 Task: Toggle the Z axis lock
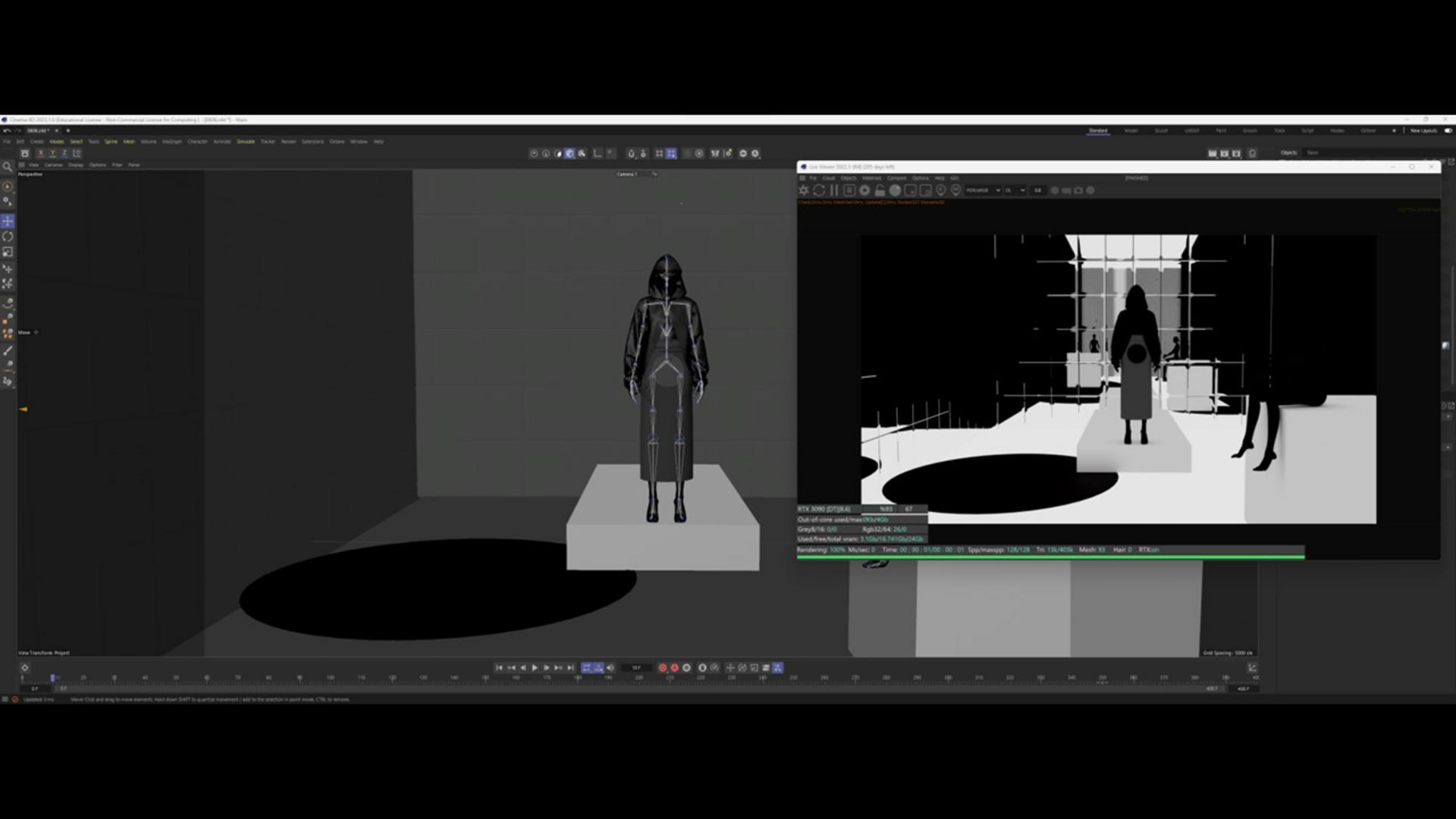(64, 153)
